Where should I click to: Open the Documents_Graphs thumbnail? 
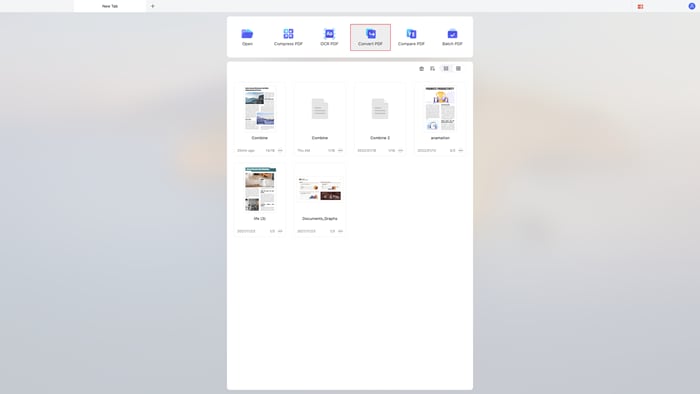(x=320, y=189)
